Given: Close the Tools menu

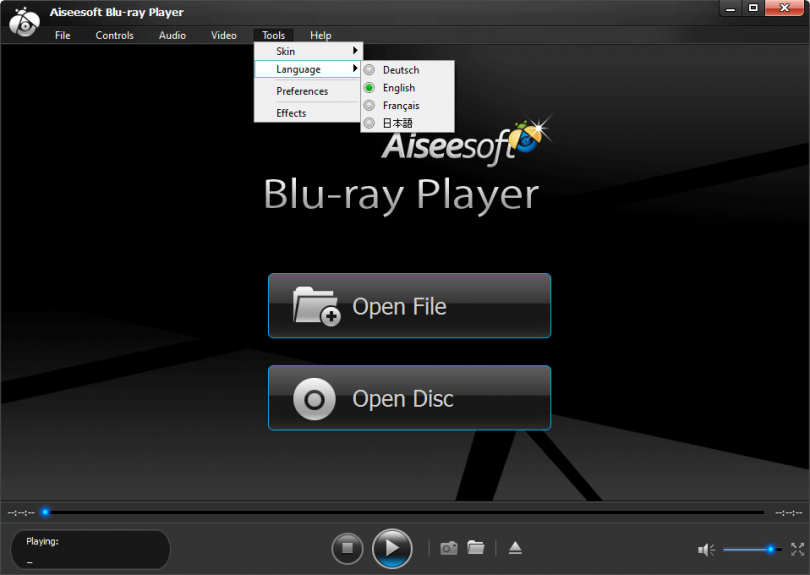Looking at the screenshot, I should (273, 35).
